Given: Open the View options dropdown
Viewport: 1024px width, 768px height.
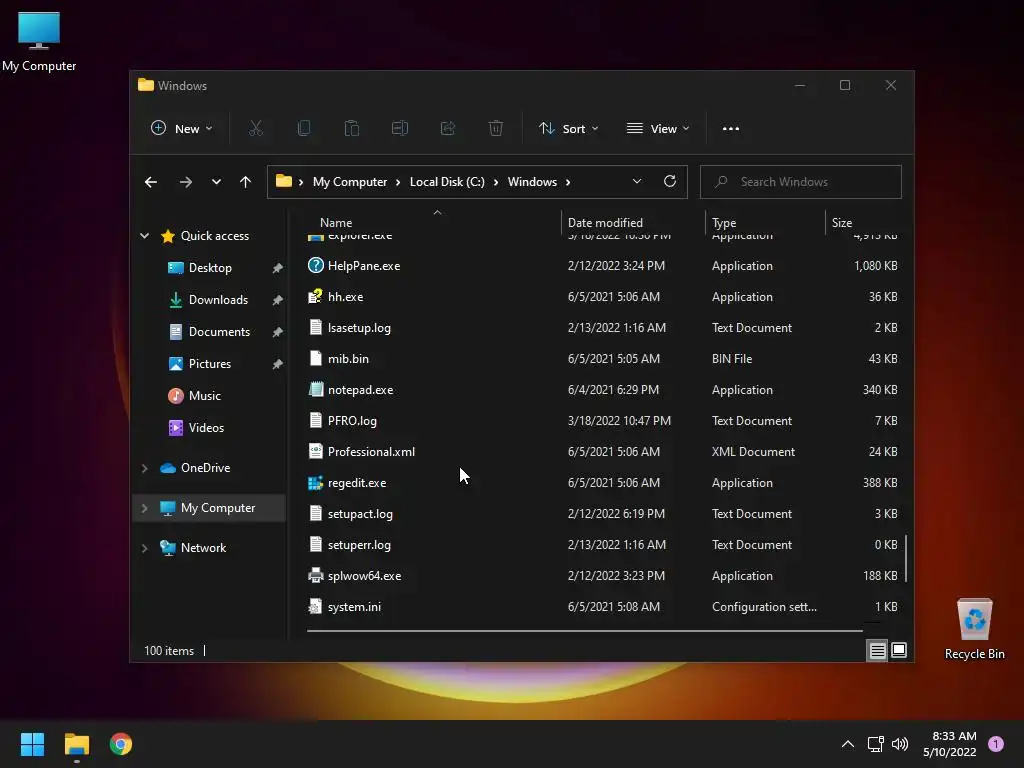Looking at the screenshot, I should point(658,129).
